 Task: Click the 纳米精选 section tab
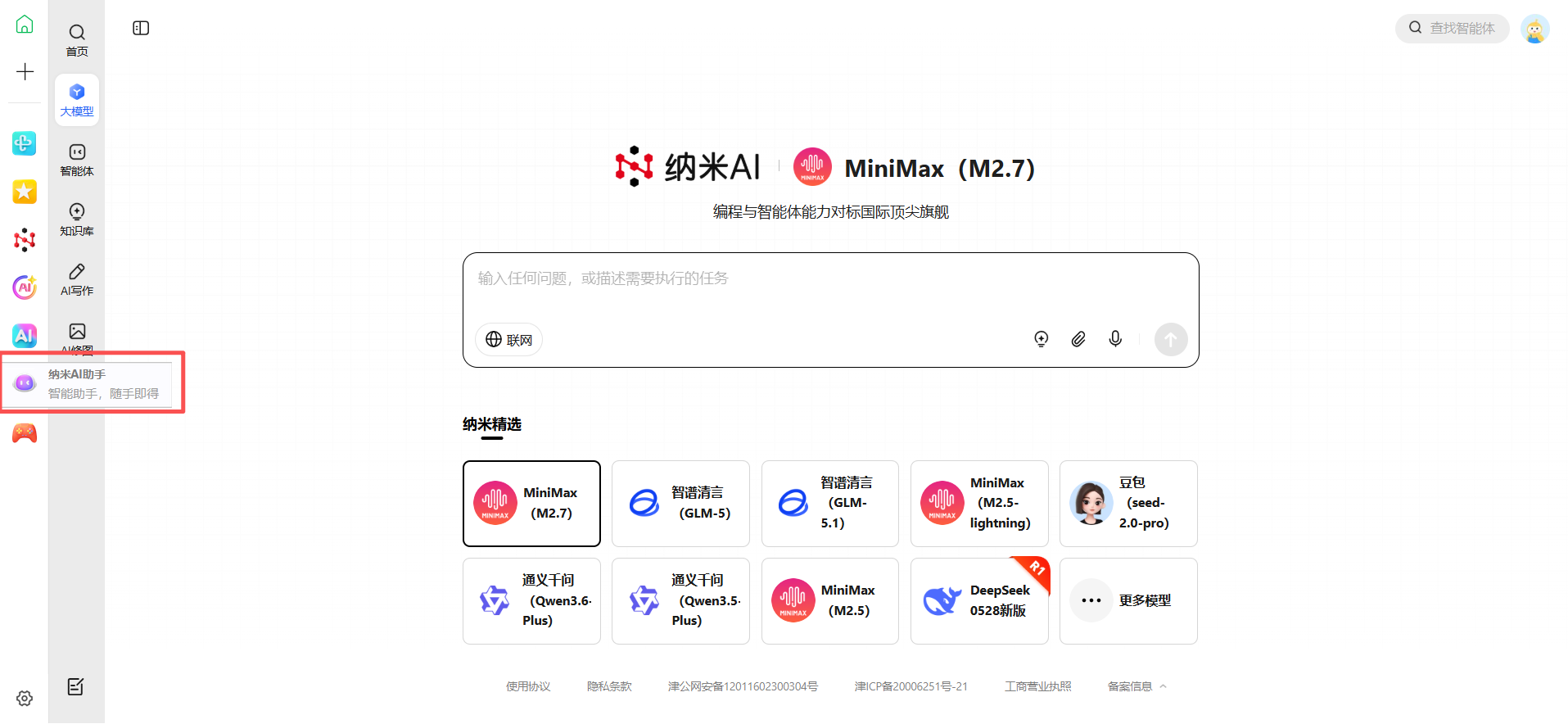[x=491, y=424]
